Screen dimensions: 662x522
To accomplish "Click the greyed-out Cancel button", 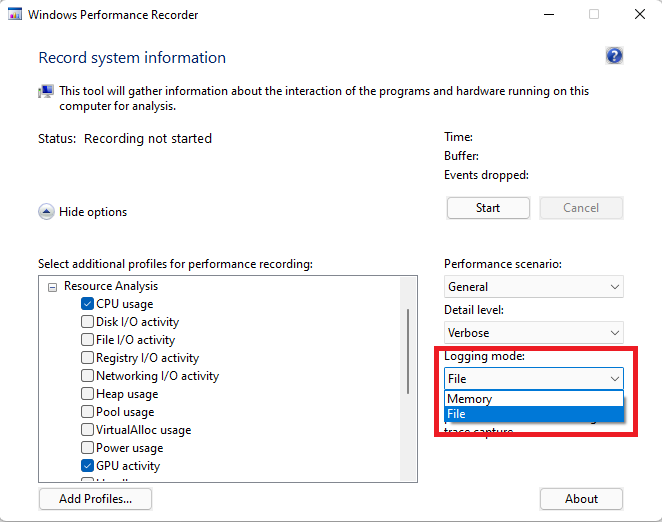I will (581, 208).
